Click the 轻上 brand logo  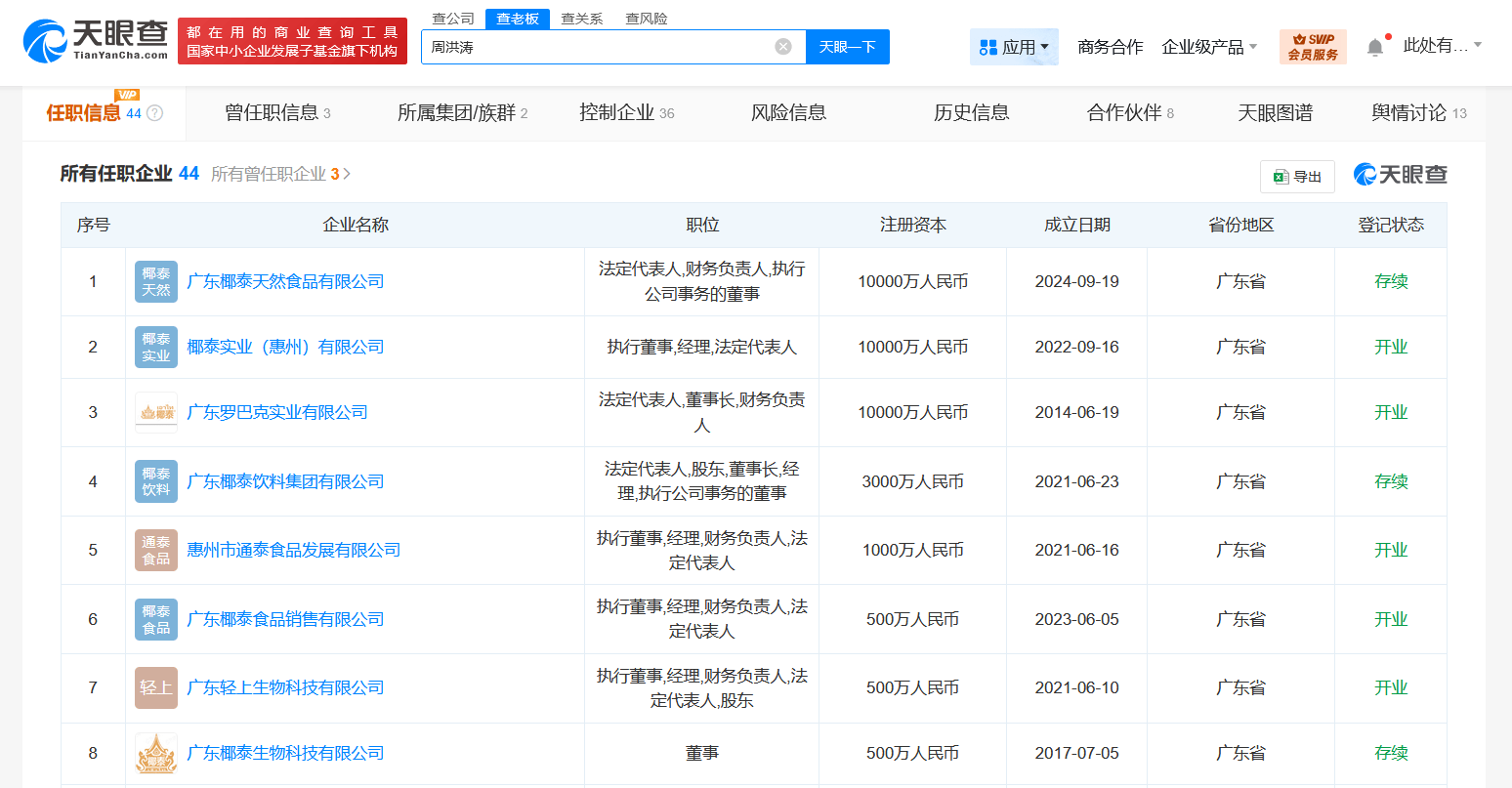click(155, 687)
